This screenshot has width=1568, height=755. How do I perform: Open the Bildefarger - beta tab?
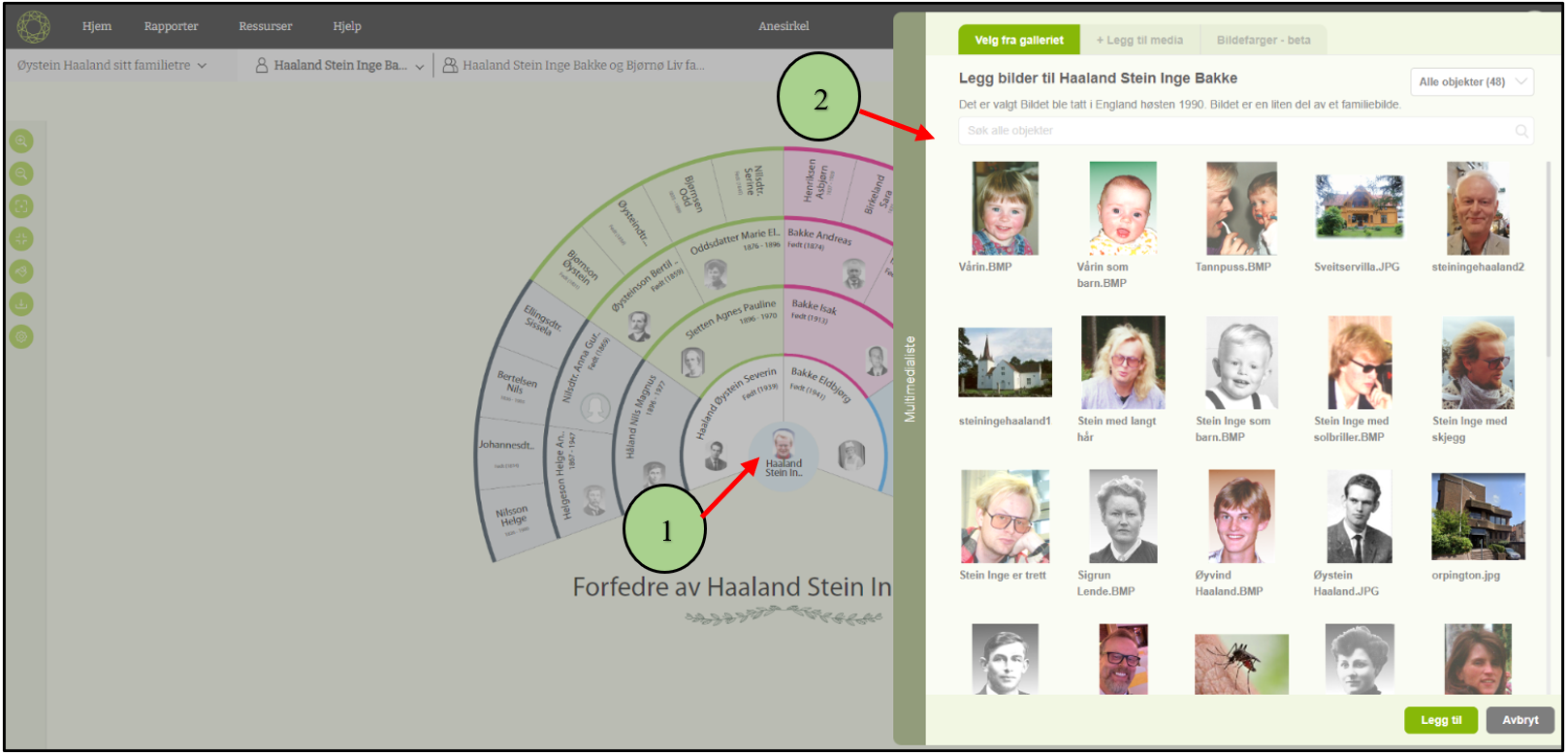tap(1264, 41)
